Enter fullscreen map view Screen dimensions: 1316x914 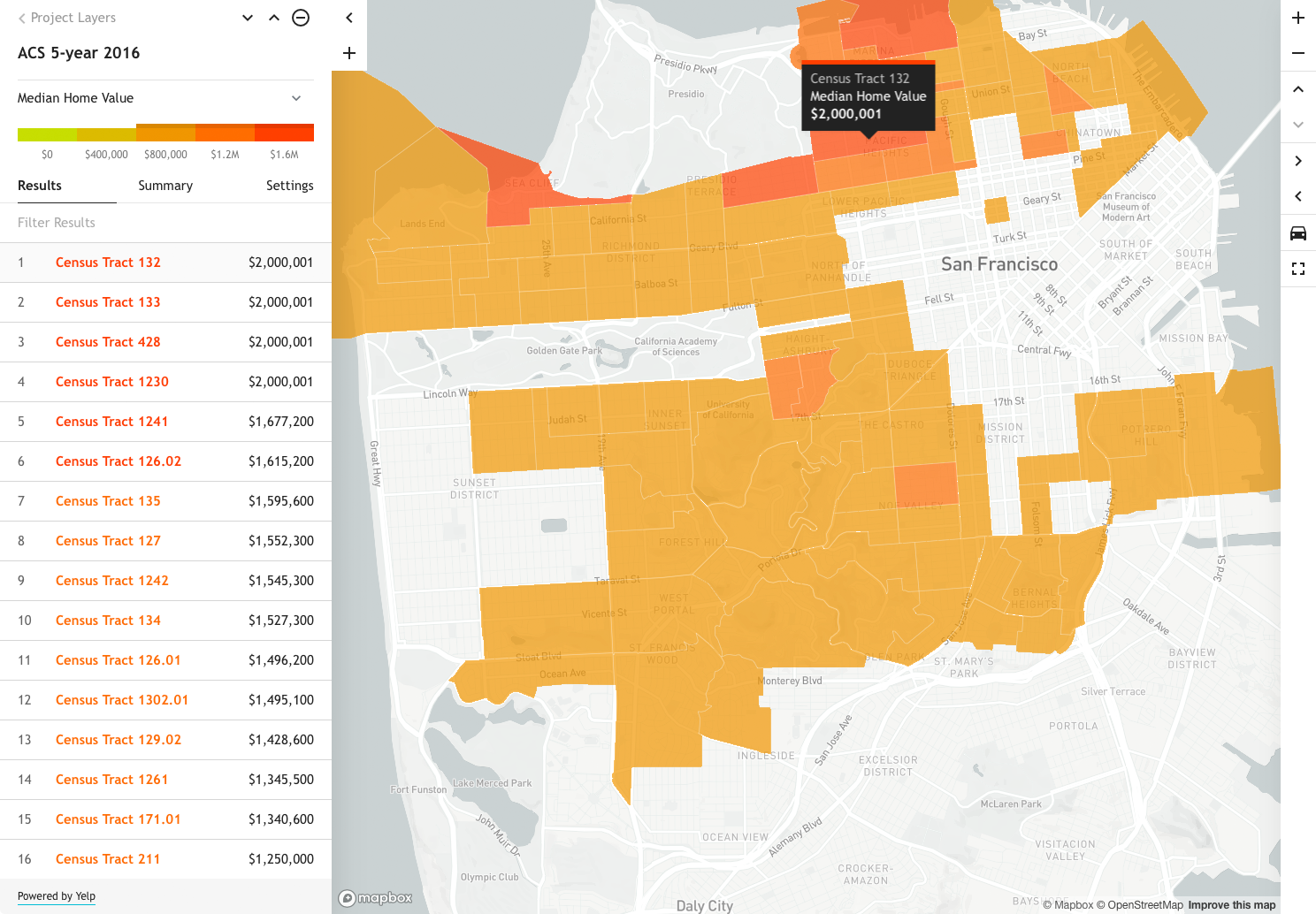[x=1298, y=269]
